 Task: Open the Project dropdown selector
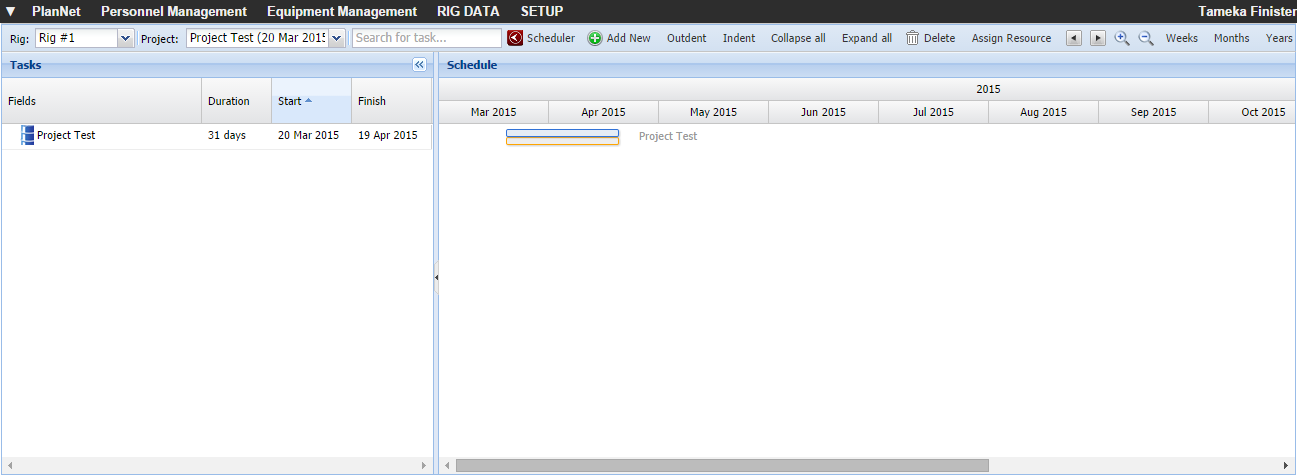click(336, 38)
